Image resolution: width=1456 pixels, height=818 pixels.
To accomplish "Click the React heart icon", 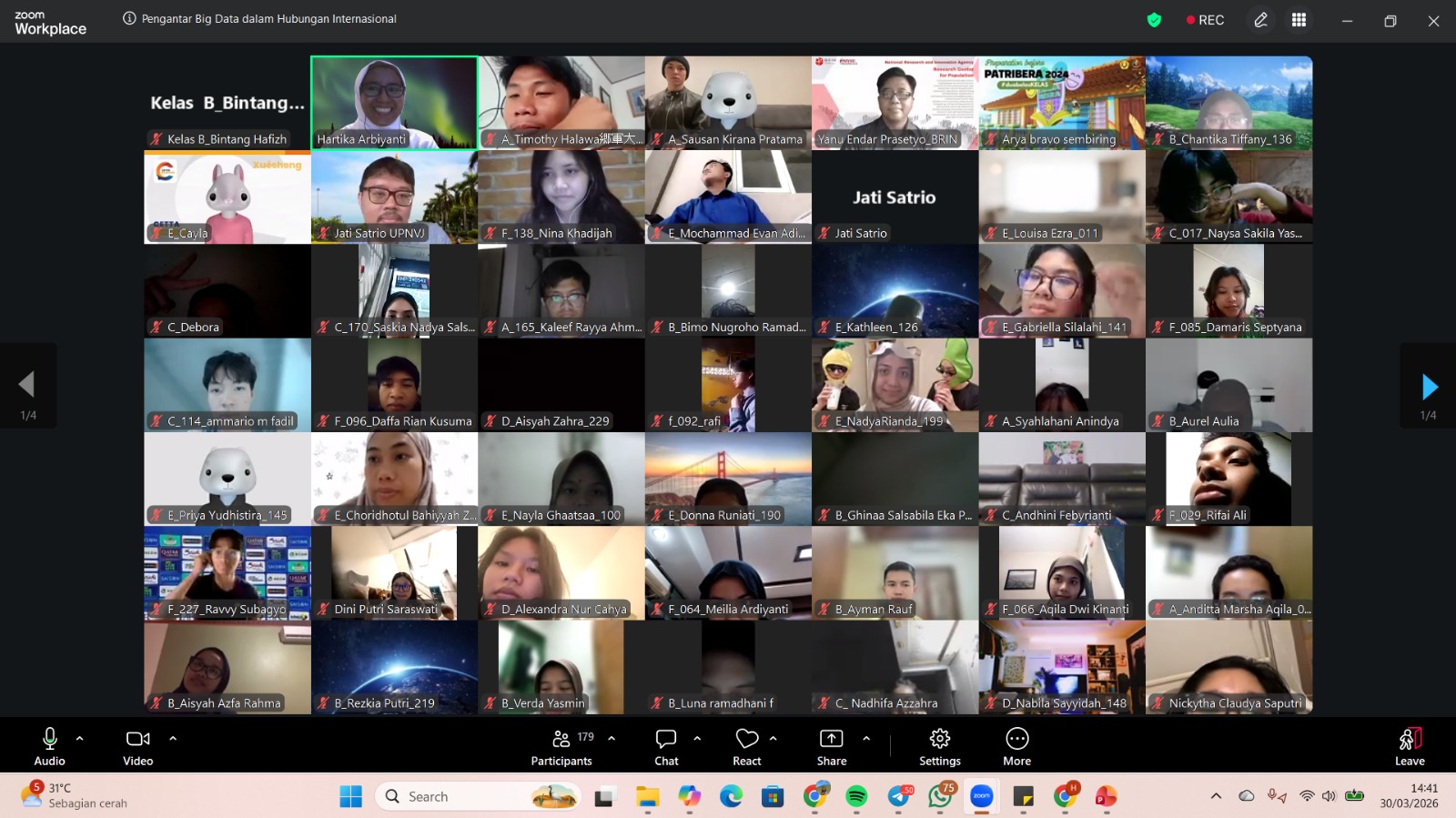I will coord(747,746).
